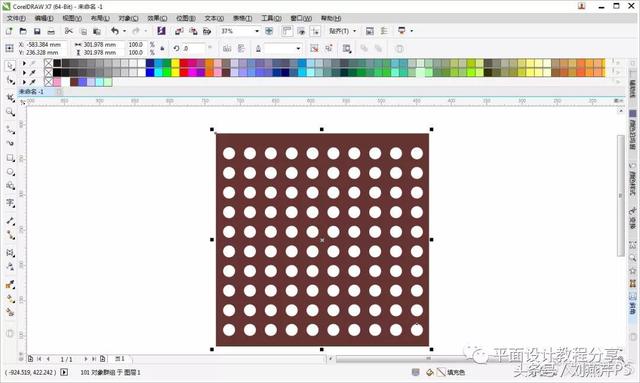This screenshot has height=383, width=640.
Task: Pick the yellow swatch in color palette
Action: tap(175, 63)
